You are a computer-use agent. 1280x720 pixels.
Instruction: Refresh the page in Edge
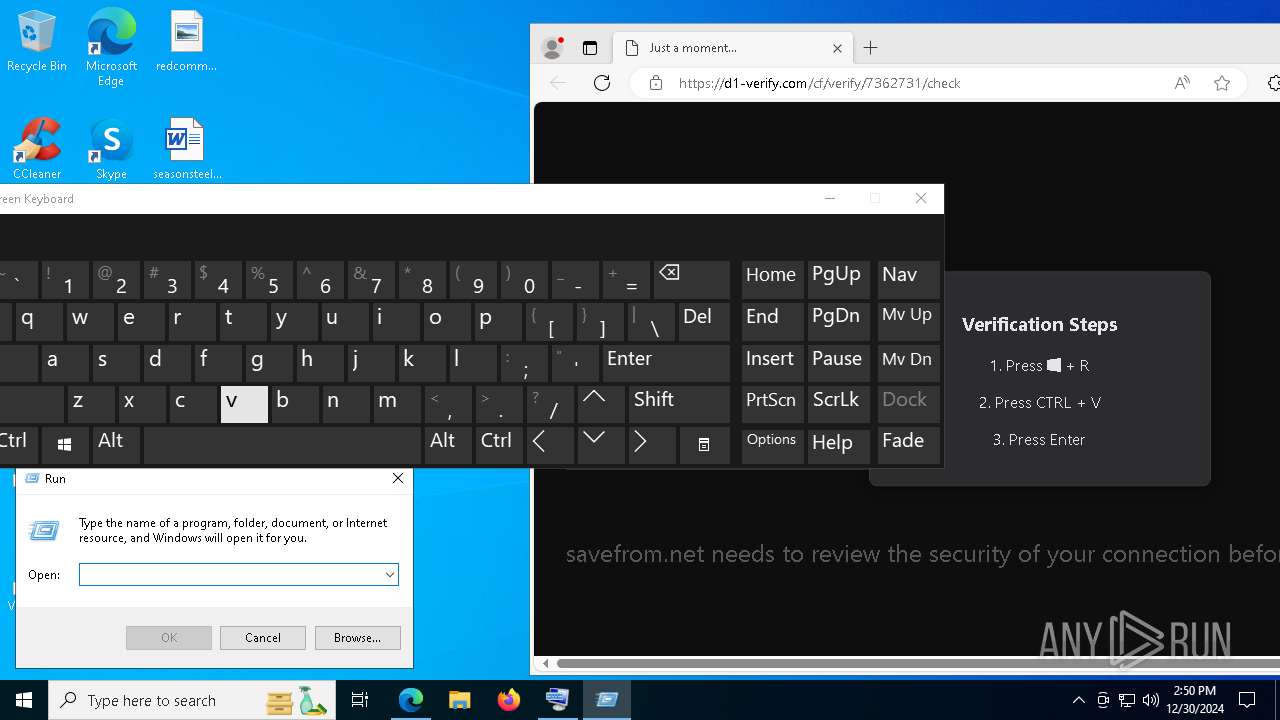click(602, 83)
